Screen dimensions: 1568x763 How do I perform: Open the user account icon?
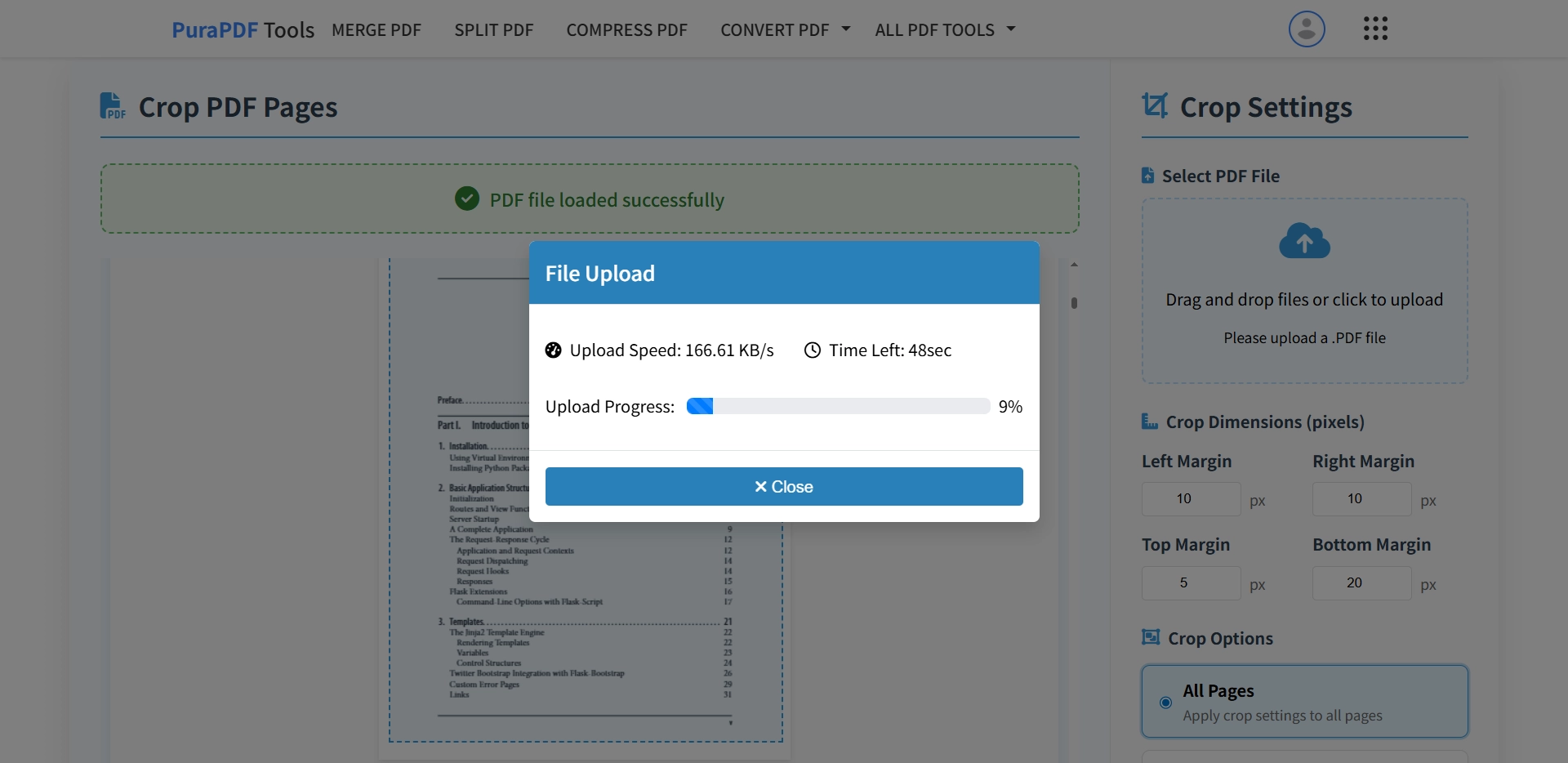pyautogui.click(x=1306, y=29)
